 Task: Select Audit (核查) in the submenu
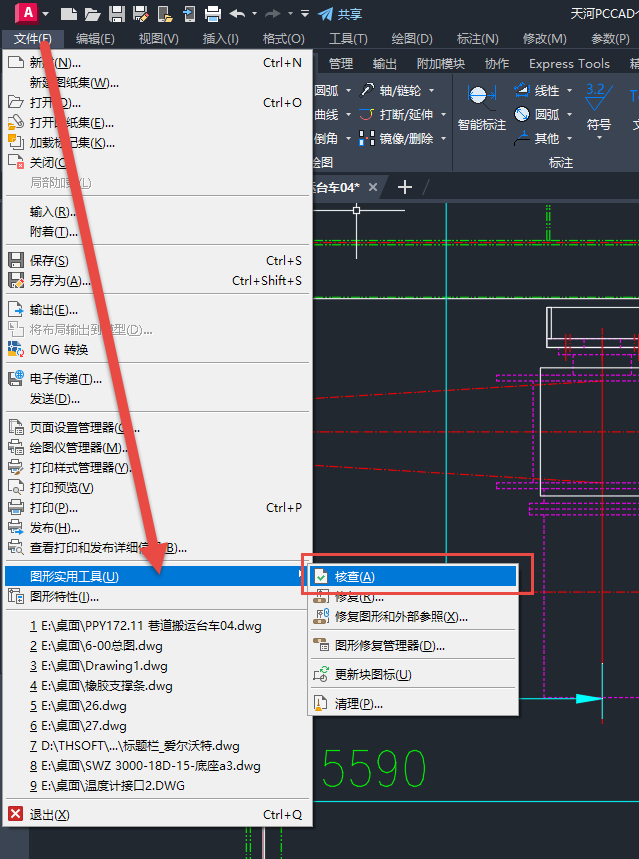[355, 577]
